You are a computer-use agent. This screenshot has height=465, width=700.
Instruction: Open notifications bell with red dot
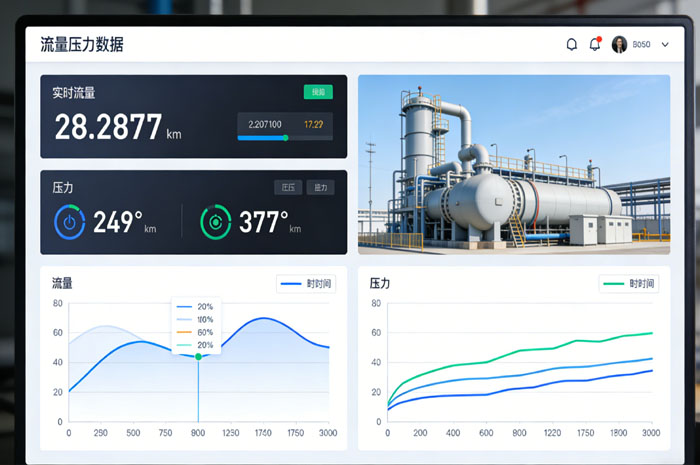click(595, 44)
